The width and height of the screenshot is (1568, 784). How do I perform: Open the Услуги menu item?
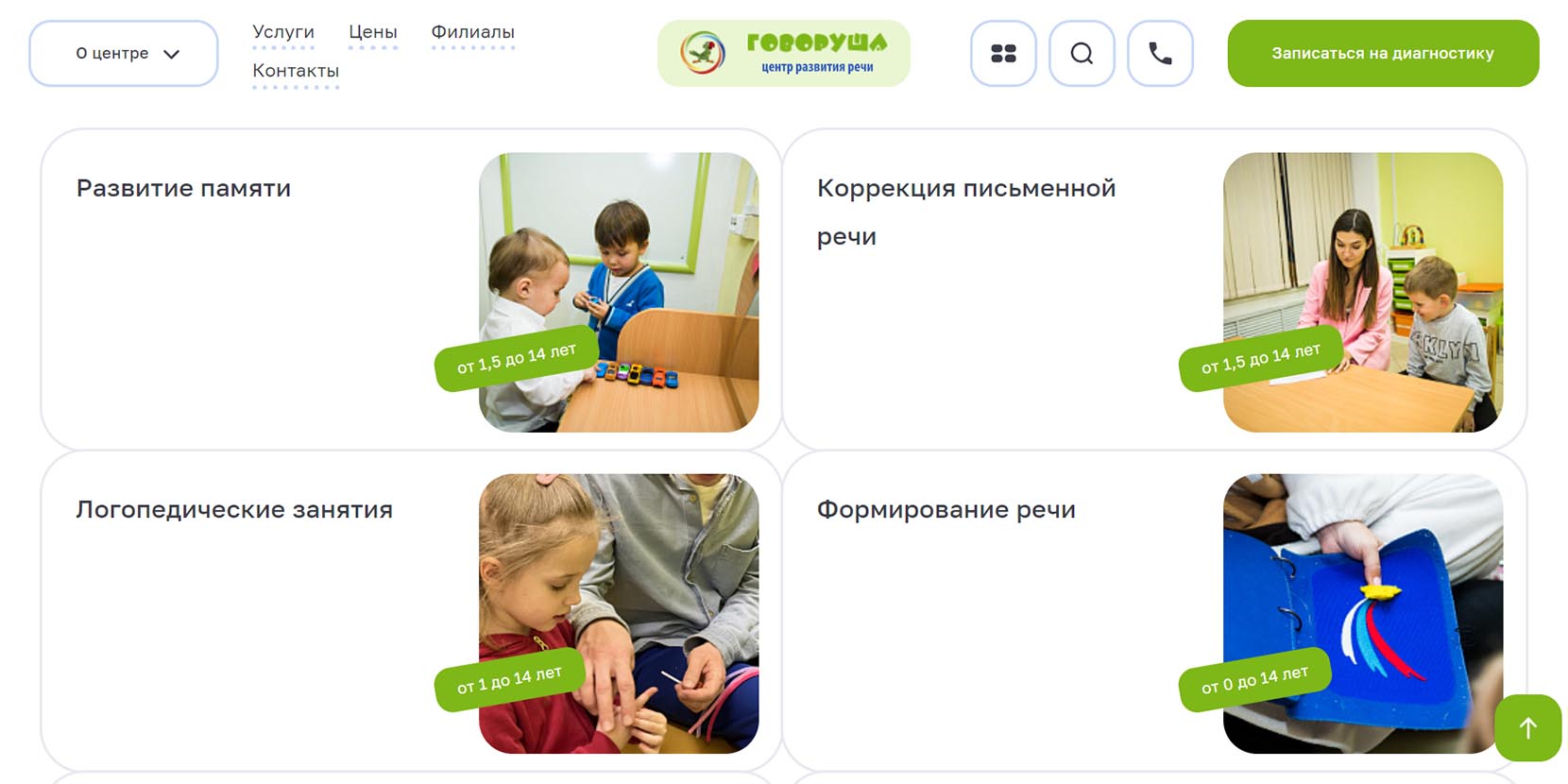tap(283, 32)
